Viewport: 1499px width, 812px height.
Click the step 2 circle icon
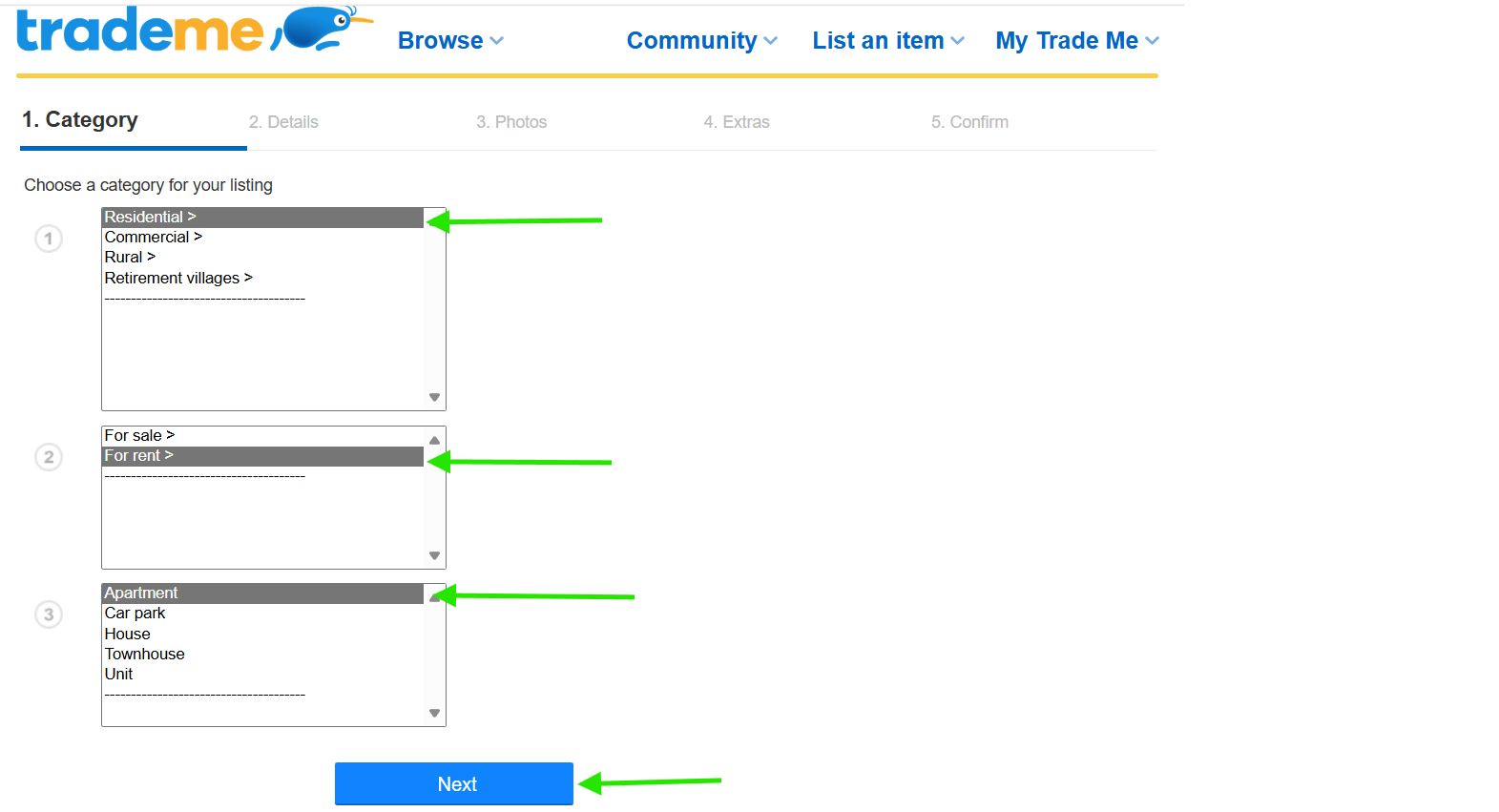[49, 457]
